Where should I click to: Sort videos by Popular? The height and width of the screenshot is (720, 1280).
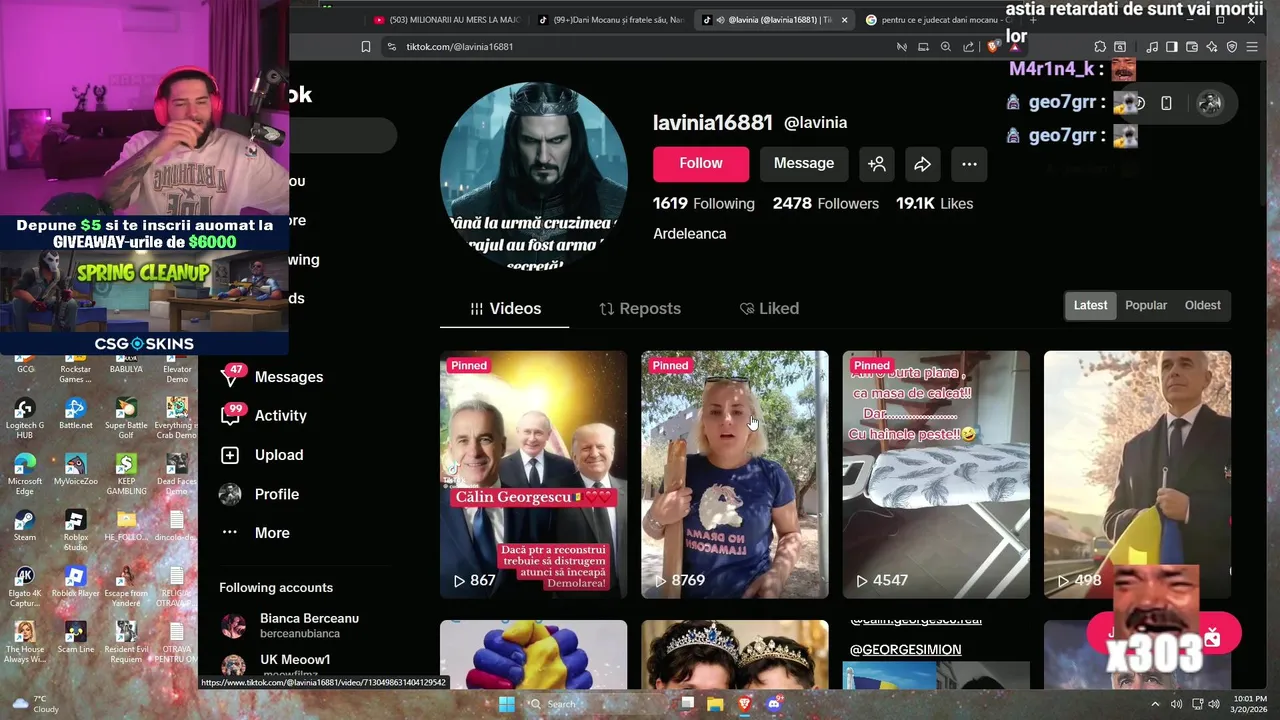click(x=1146, y=305)
